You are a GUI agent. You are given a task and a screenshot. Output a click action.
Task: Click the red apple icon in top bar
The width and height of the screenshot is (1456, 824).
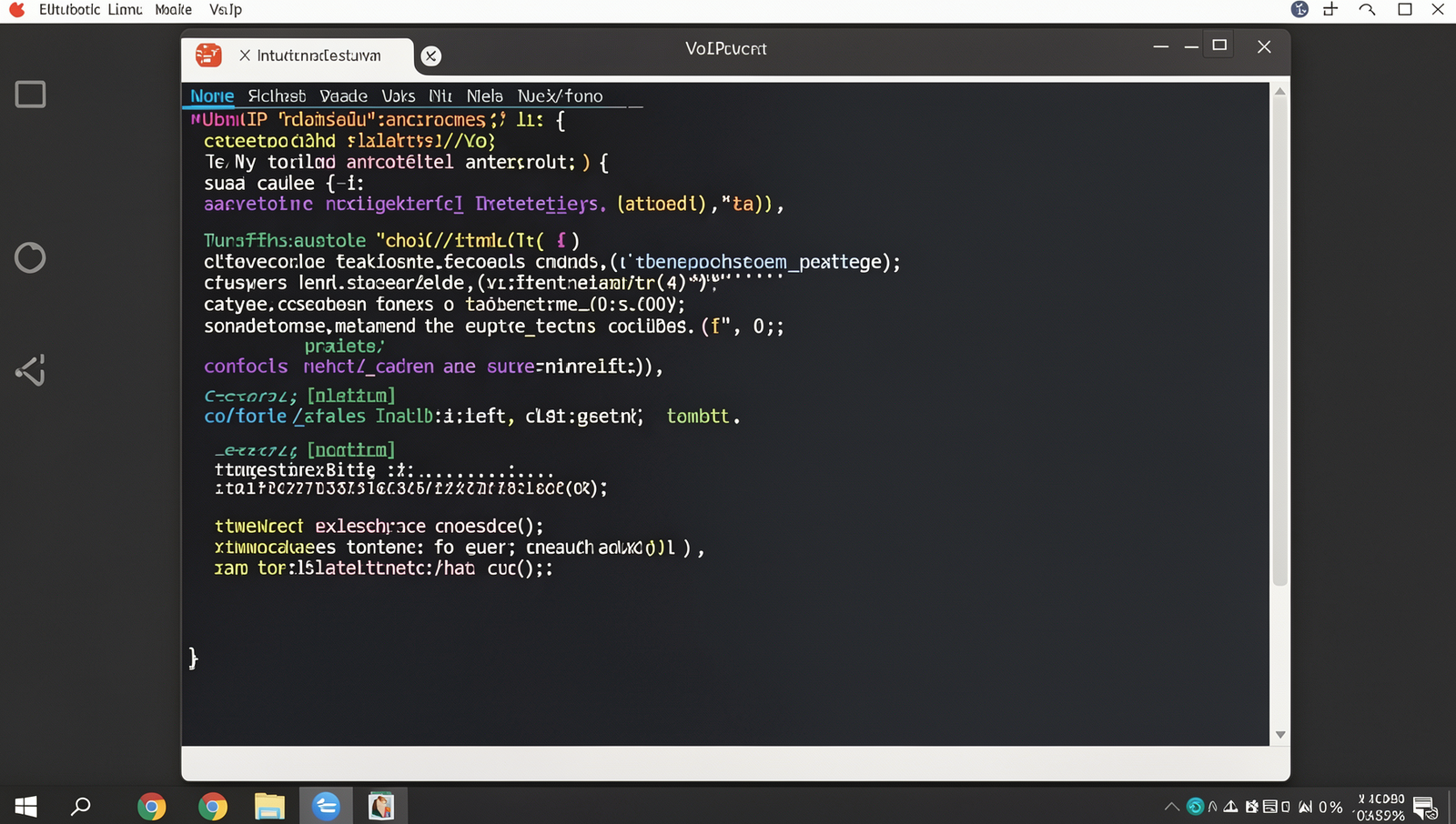(17, 9)
